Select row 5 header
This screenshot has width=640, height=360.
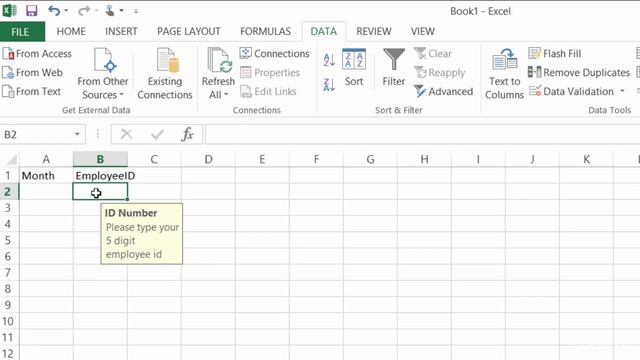(x=8, y=240)
